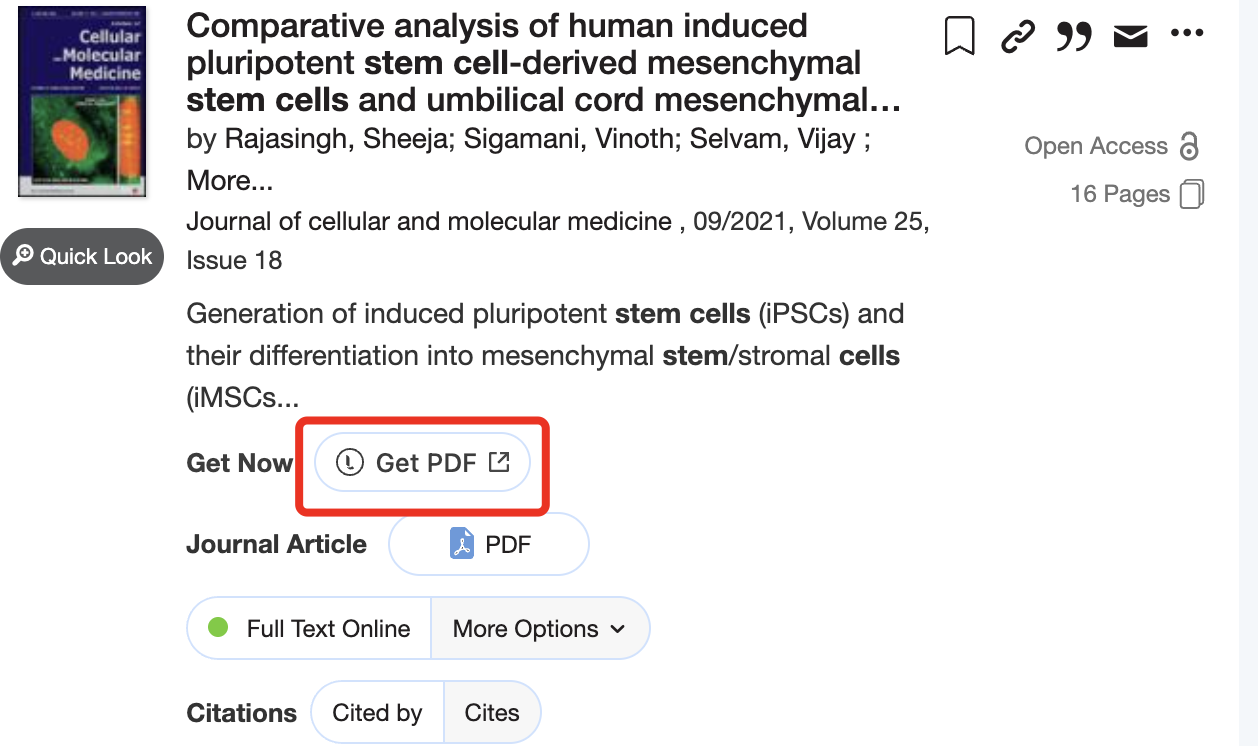Image resolution: width=1258 pixels, height=746 pixels.
Task: Click the bookmark save icon
Action: point(959,34)
